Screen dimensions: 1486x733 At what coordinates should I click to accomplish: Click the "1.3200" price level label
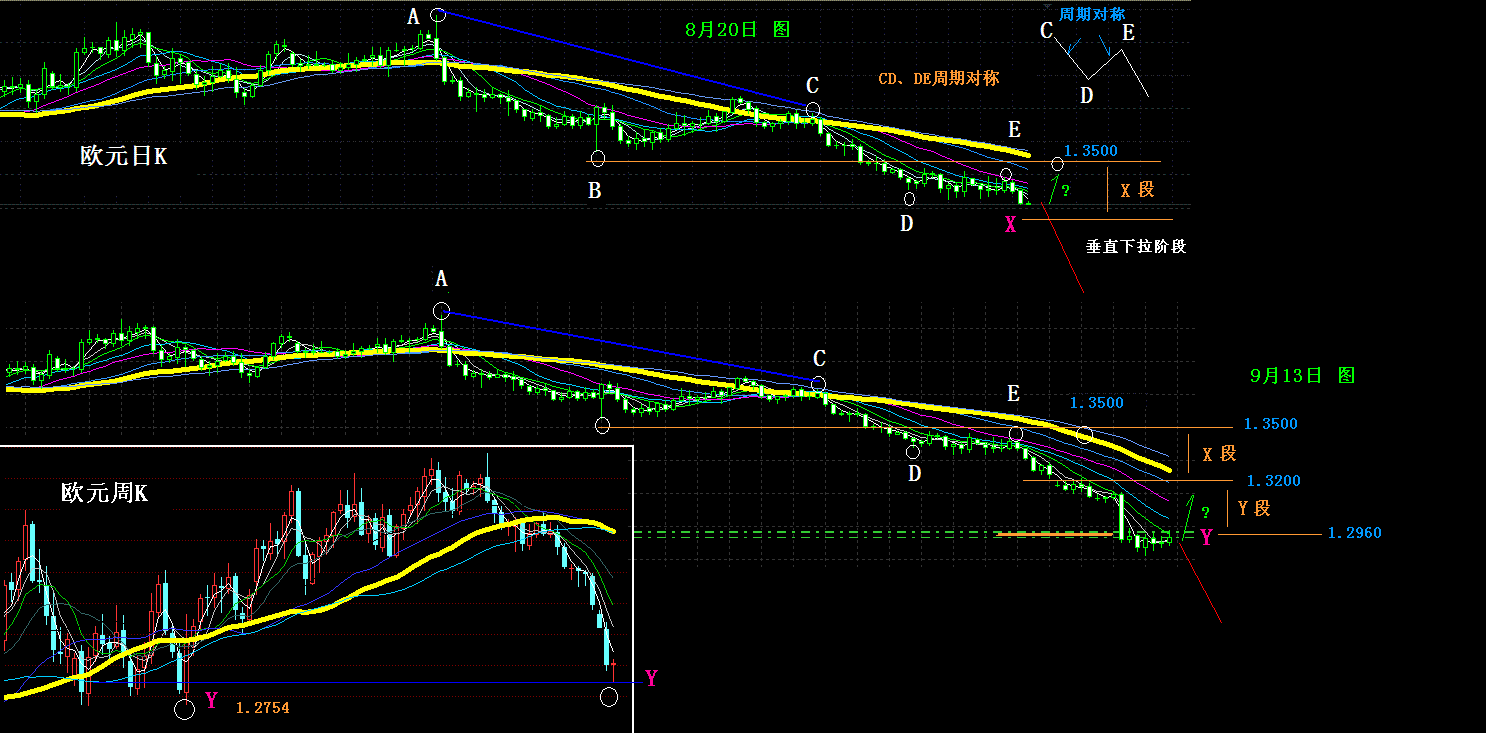coord(1273,481)
